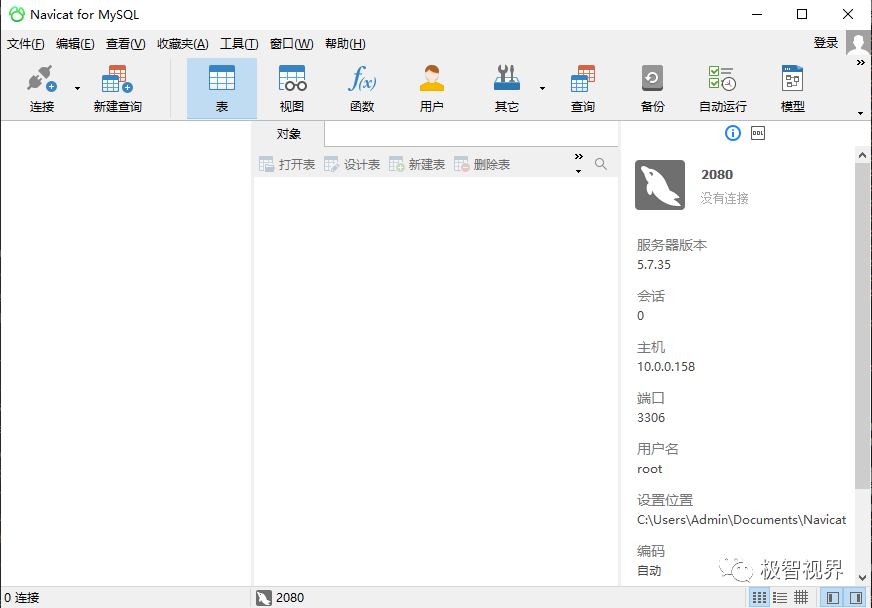The image size is (872, 608).
Task: Click settings path C:\Users\Admin\Documents\Navicat
Action: pyautogui.click(x=741, y=520)
